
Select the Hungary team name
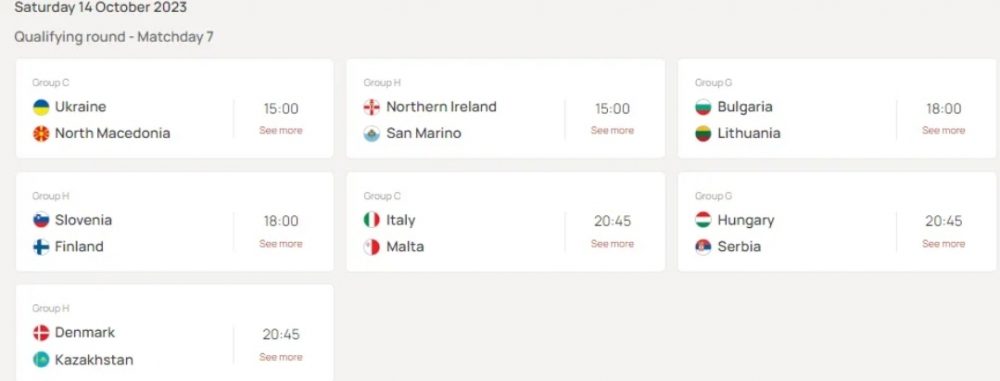point(746,221)
